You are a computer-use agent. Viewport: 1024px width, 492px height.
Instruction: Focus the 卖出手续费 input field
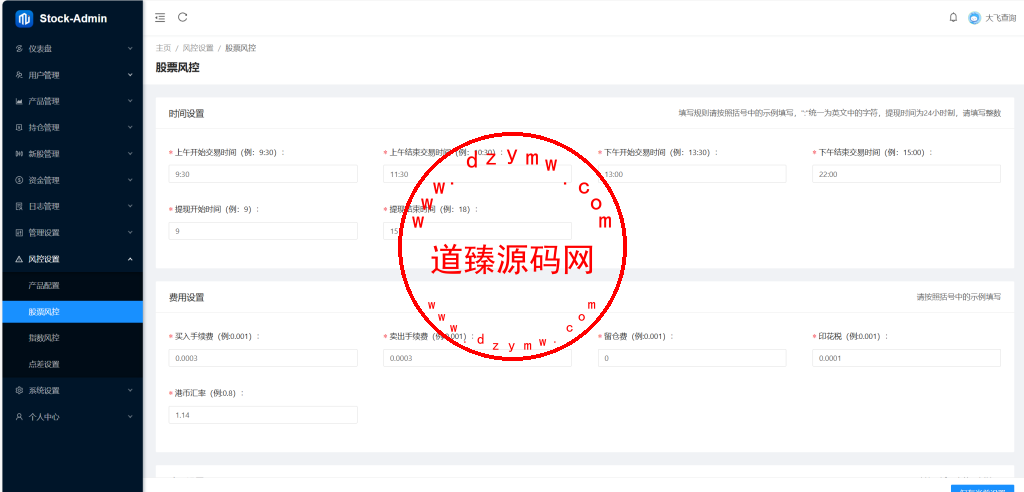[x=477, y=358]
